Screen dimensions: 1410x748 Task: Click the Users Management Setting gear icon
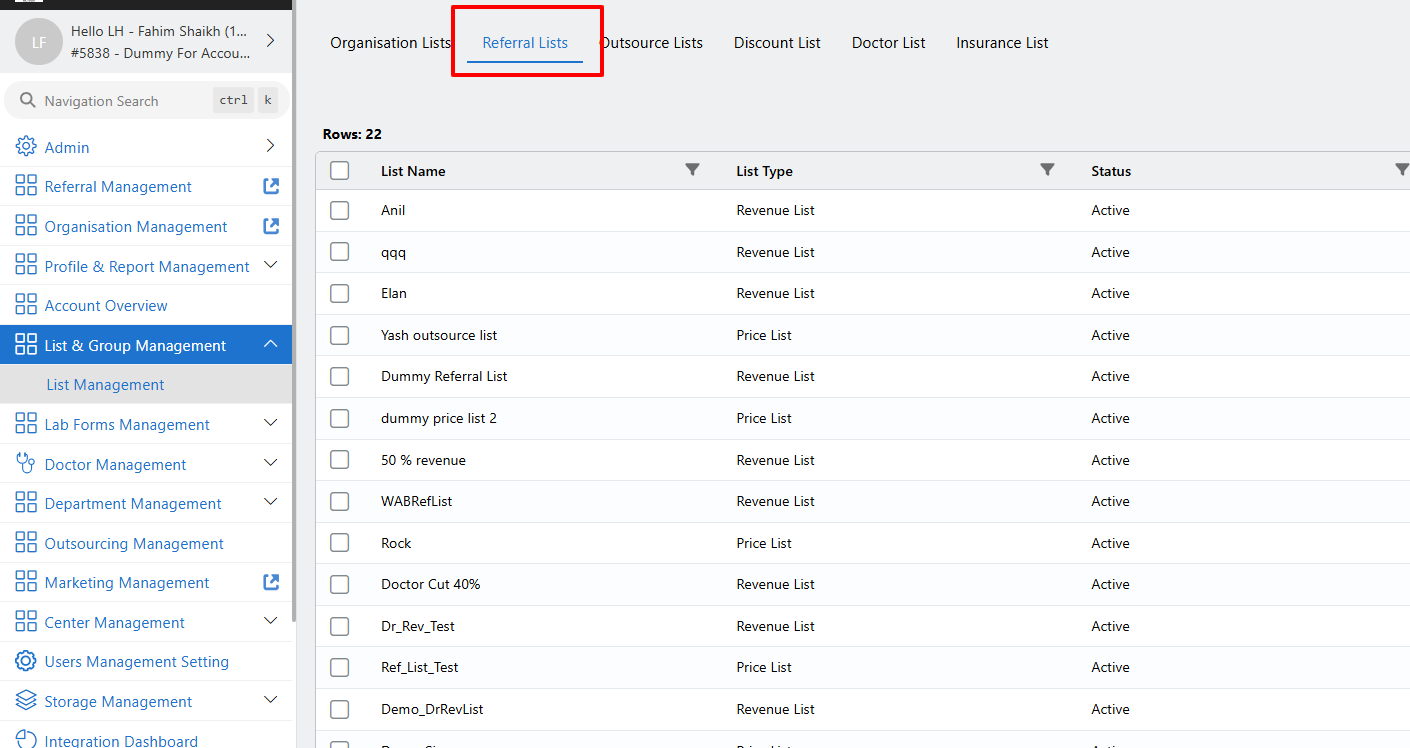coord(26,662)
